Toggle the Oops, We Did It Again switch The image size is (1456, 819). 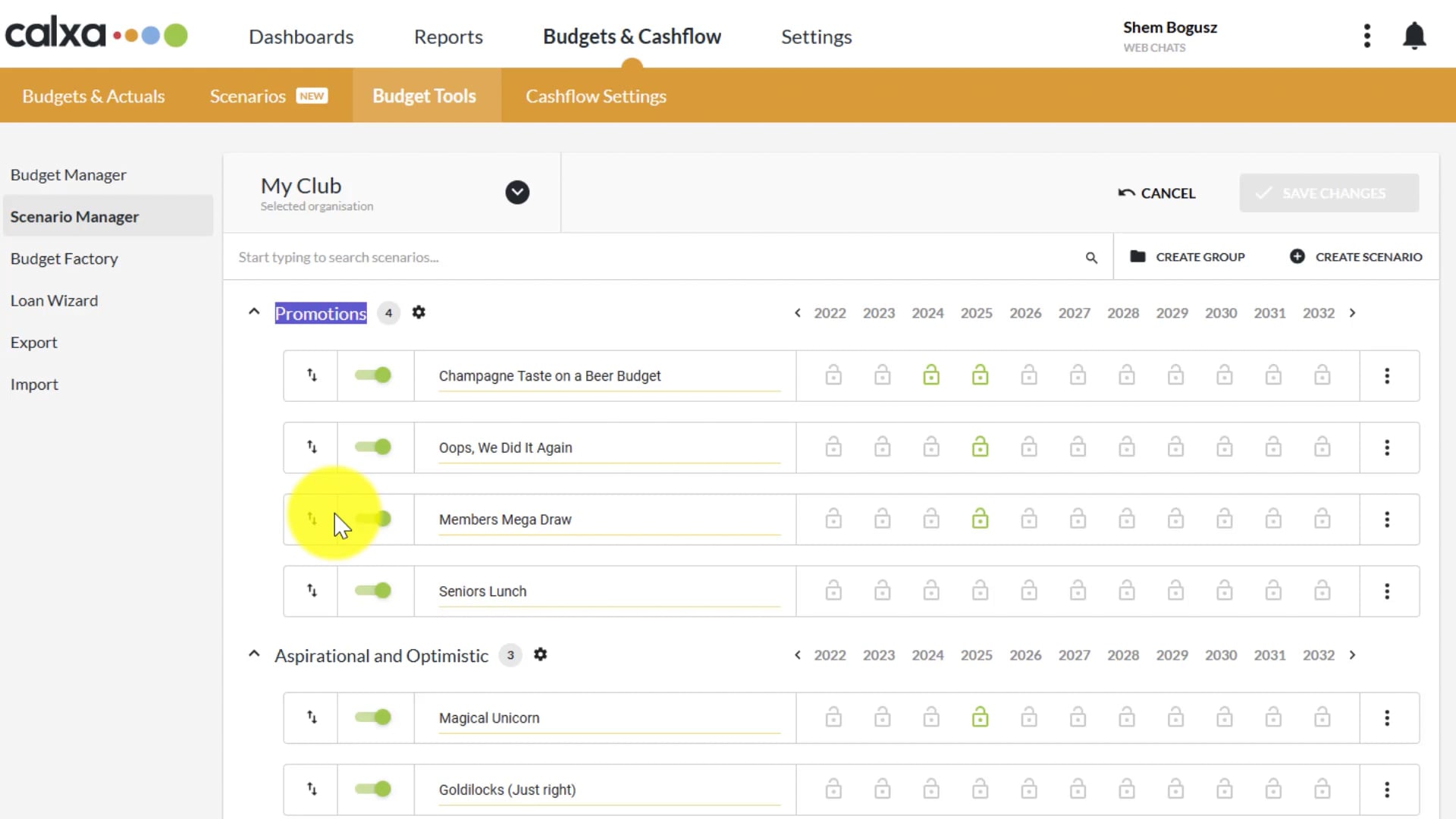pos(373,447)
